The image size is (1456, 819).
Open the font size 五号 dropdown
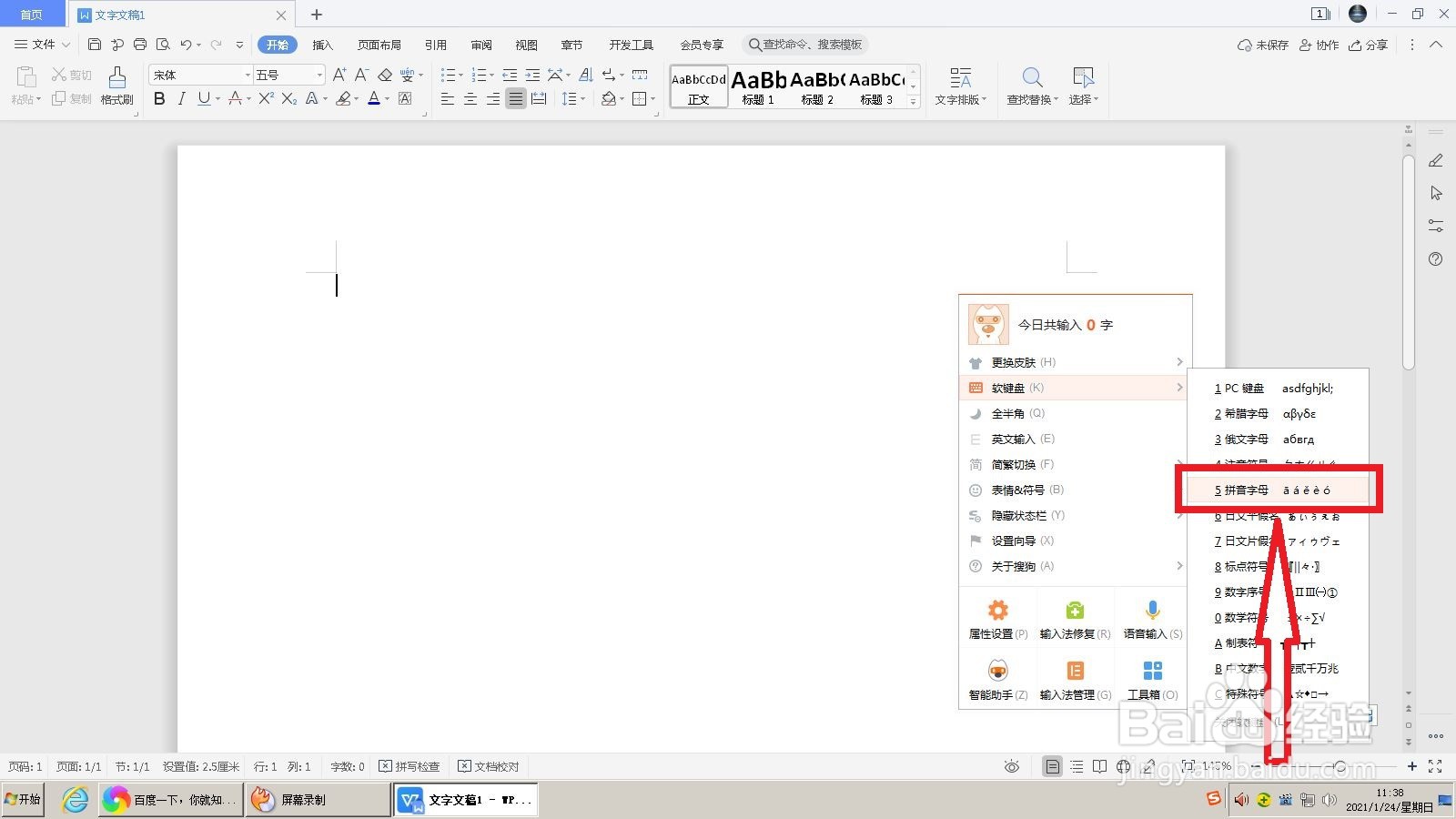tap(319, 75)
